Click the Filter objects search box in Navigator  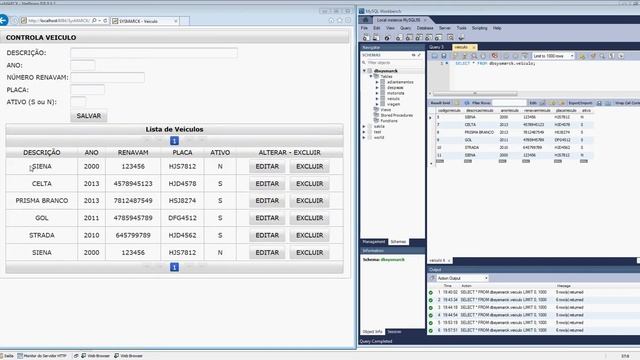(x=394, y=63)
